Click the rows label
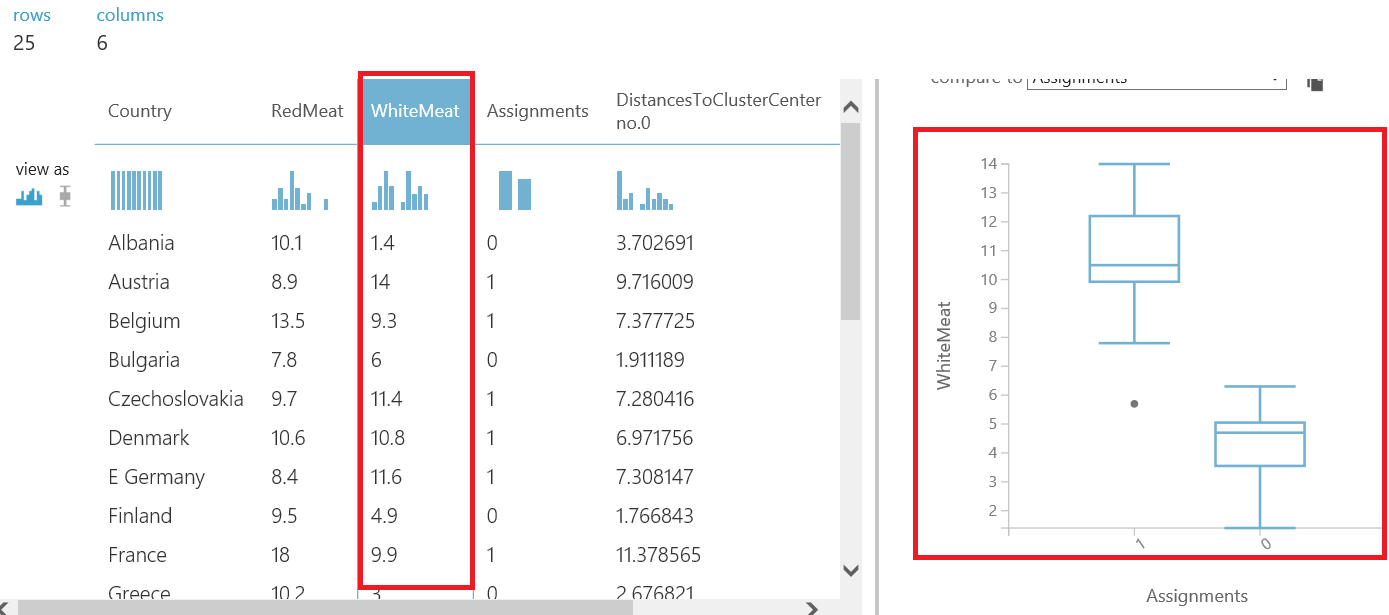Screen dimensions: 1389x615 32,15
